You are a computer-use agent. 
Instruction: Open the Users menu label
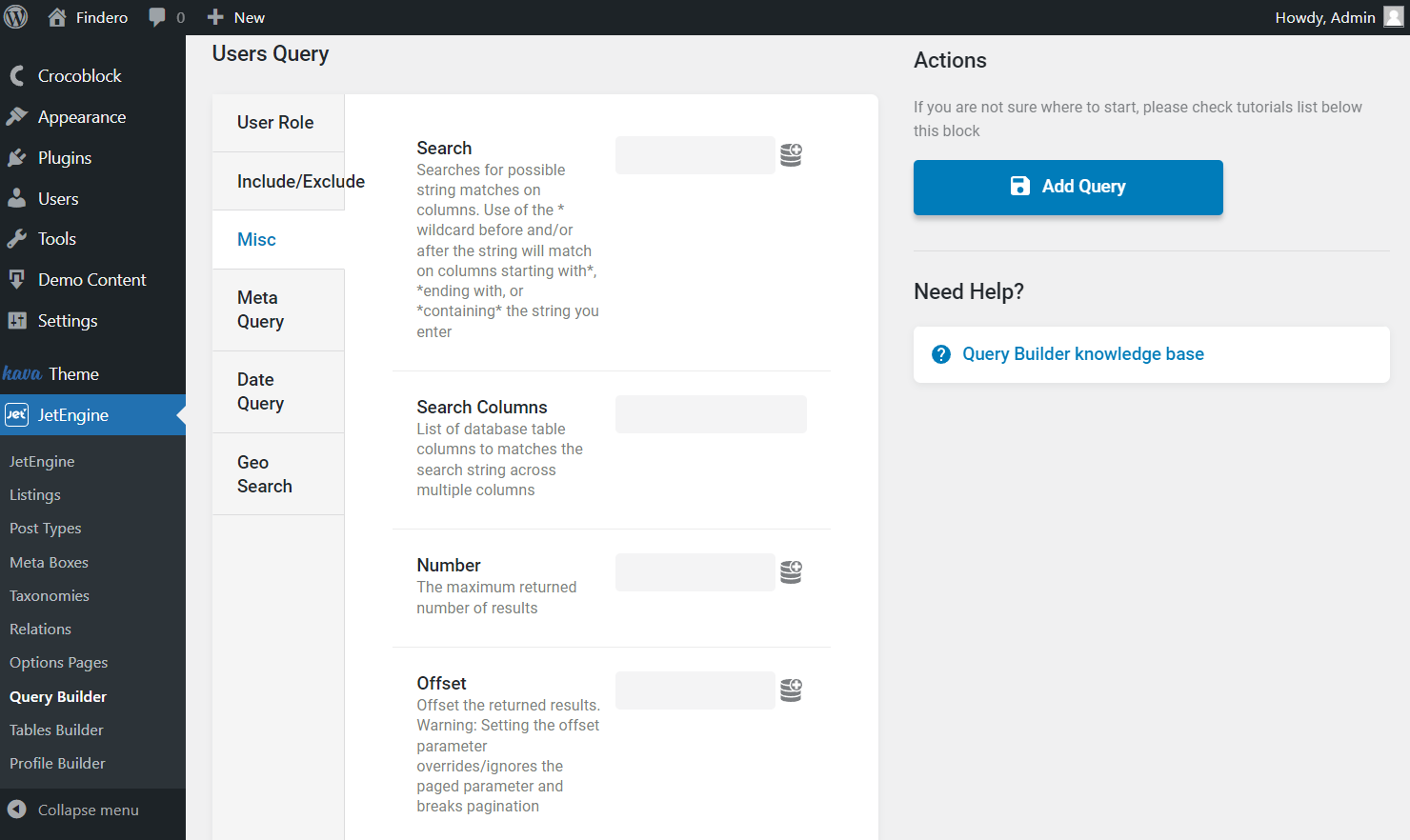[x=58, y=198]
